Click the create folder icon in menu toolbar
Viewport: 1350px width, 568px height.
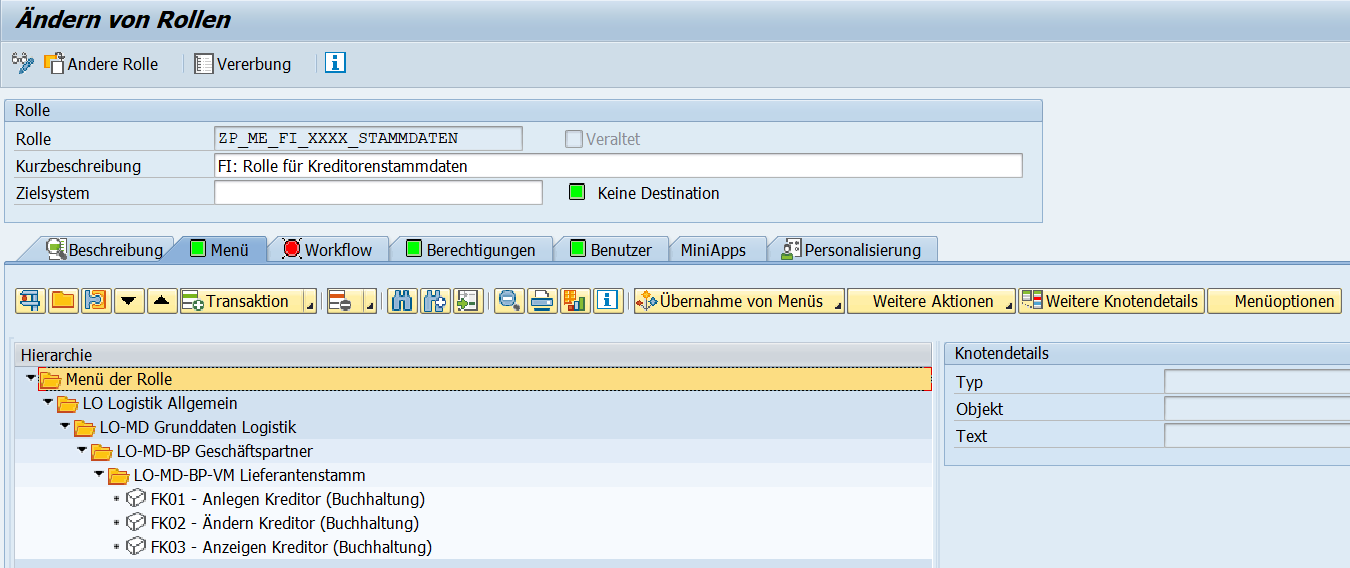[x=63, y=301]
